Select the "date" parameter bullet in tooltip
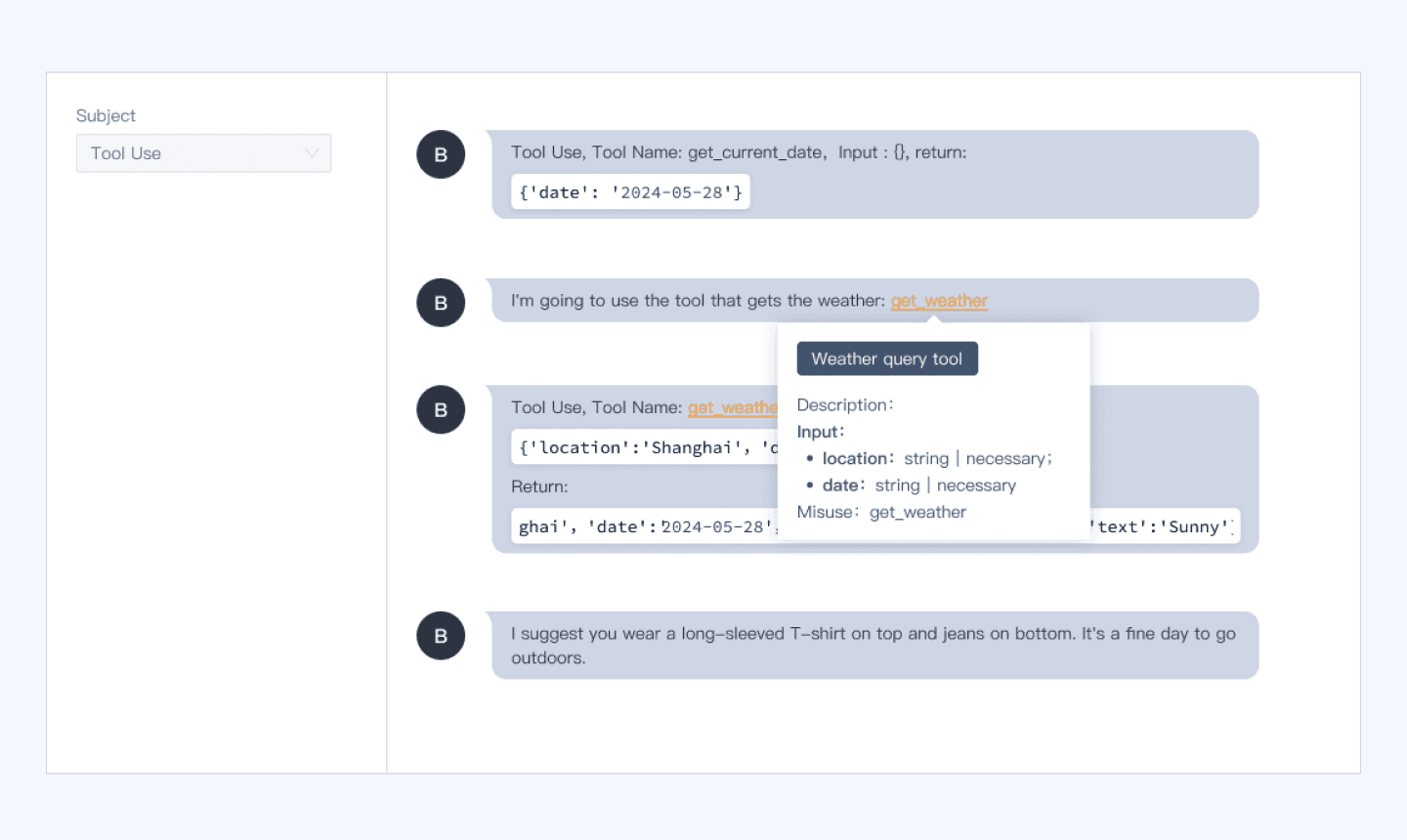The image size is (1407, 840). [x=842, y=485]
